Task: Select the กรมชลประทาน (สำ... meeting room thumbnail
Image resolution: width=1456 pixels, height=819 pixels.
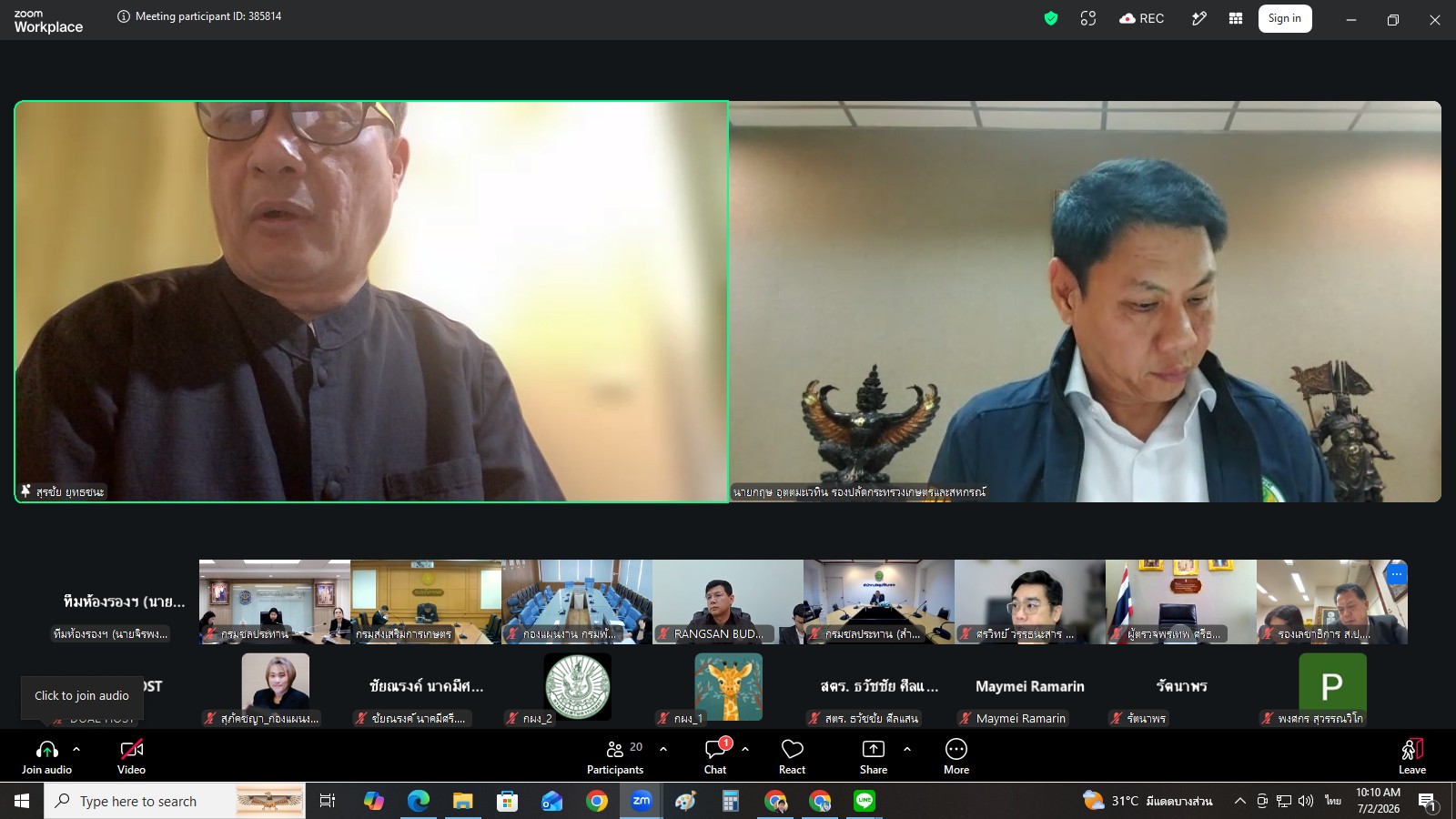Action: coord(879,602)
